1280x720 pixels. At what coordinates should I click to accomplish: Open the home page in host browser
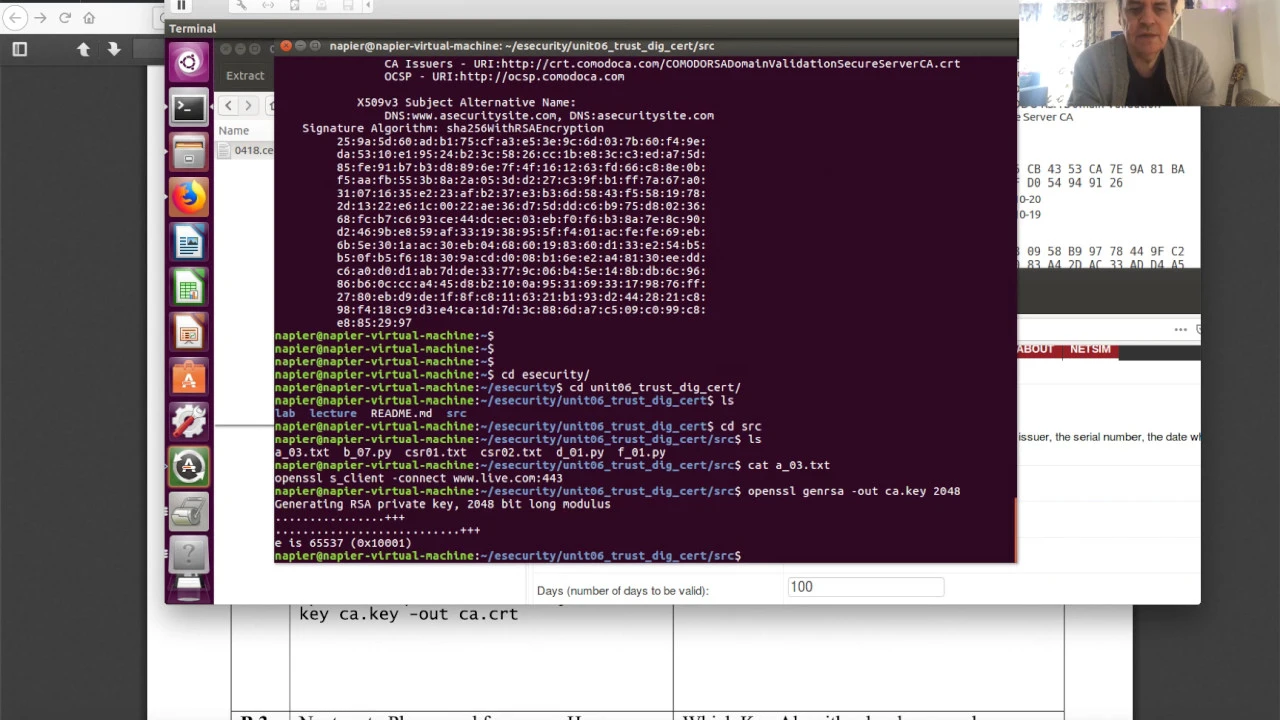tap(89, 18)
